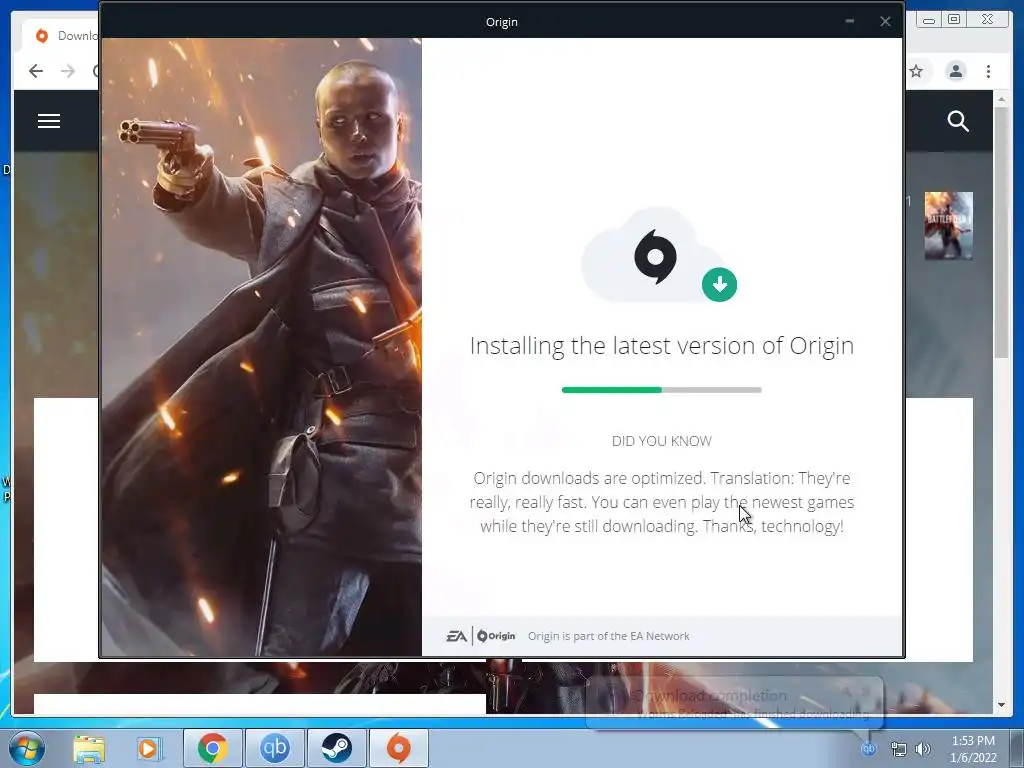Viewport: 1024px width, 768px height.
Task: Click the volume speaker tray icon
Action: (923, 749)
